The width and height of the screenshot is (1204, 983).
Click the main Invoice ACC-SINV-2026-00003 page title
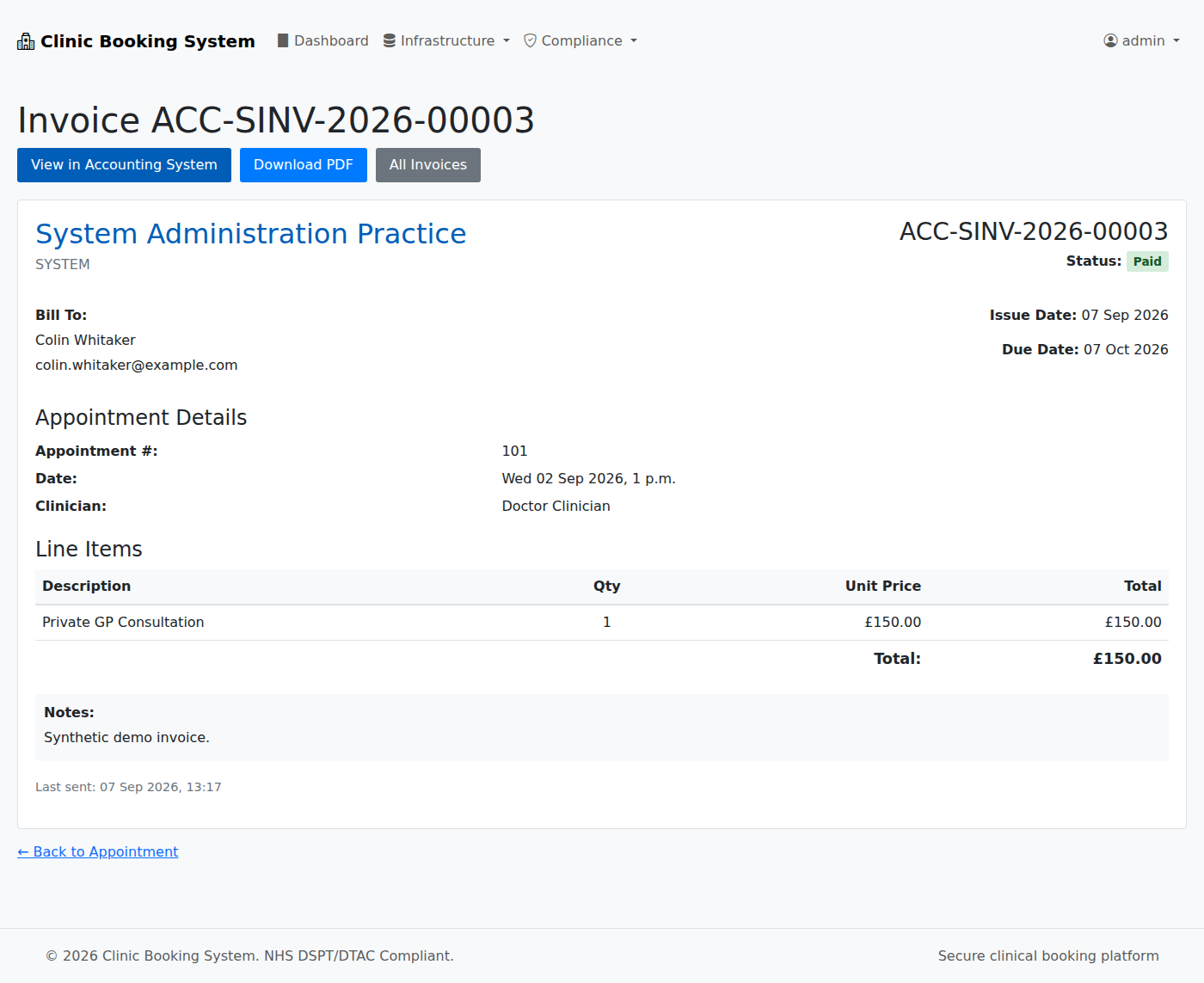point(276,120)
